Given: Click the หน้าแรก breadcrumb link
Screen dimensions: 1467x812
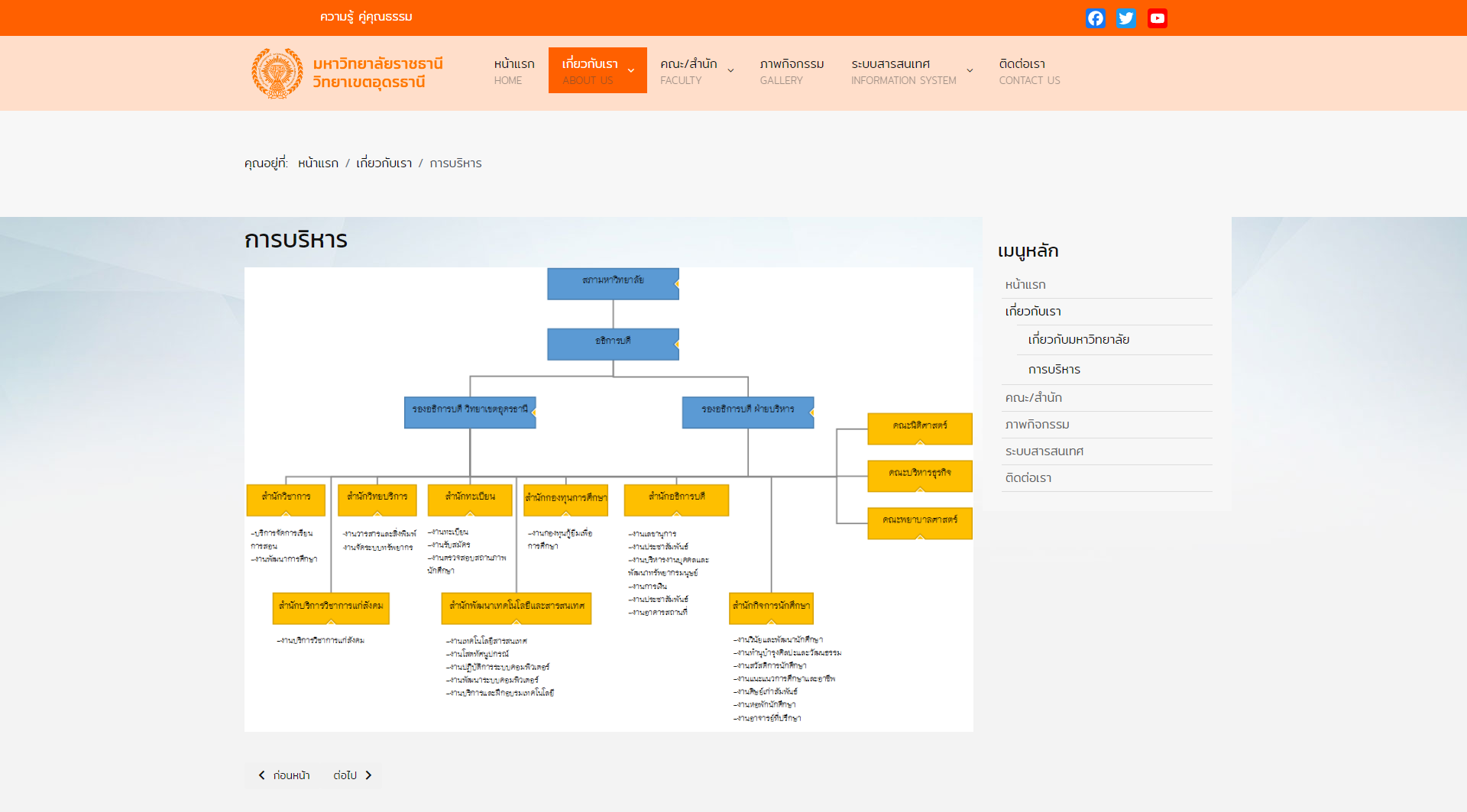Looking at the screenshot, I should tap(318, 163).
